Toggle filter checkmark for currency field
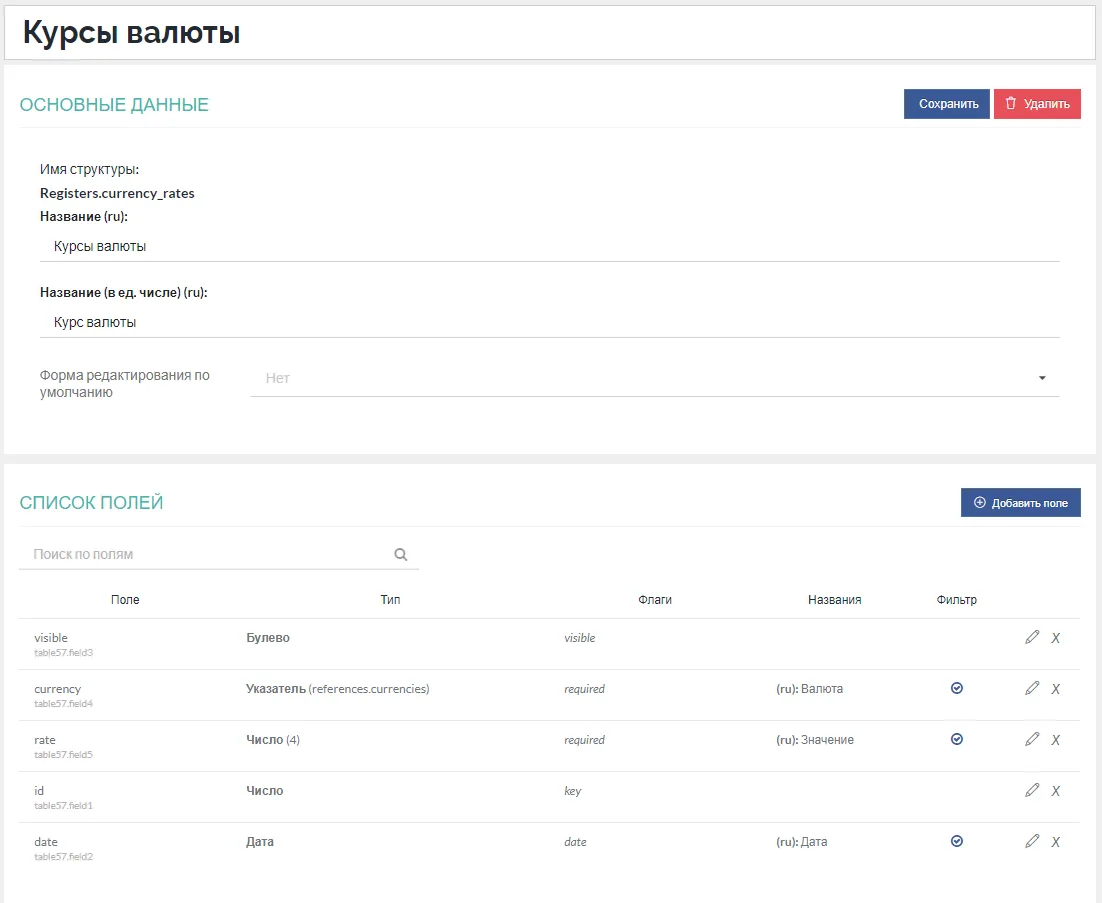 [957, 689]
